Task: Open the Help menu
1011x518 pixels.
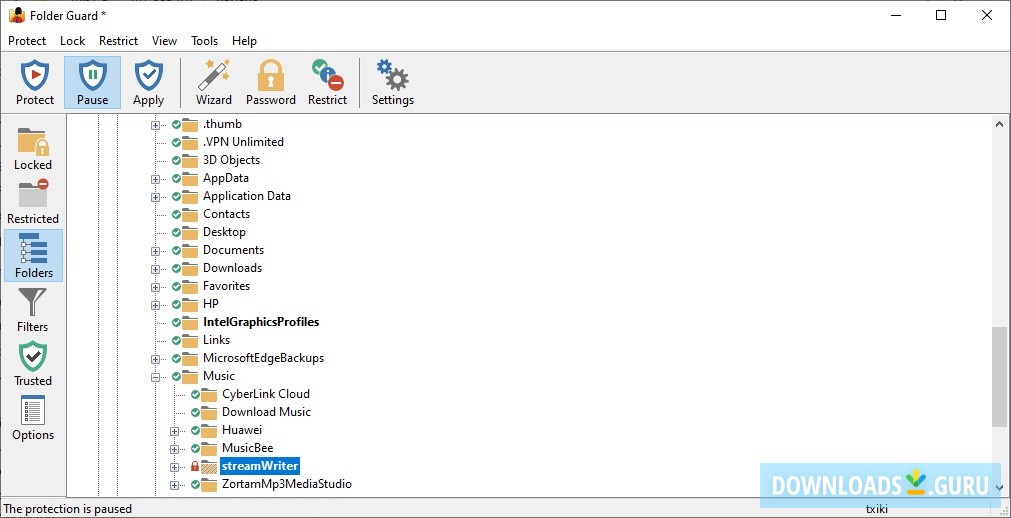Action: click(x=244, y=41)
